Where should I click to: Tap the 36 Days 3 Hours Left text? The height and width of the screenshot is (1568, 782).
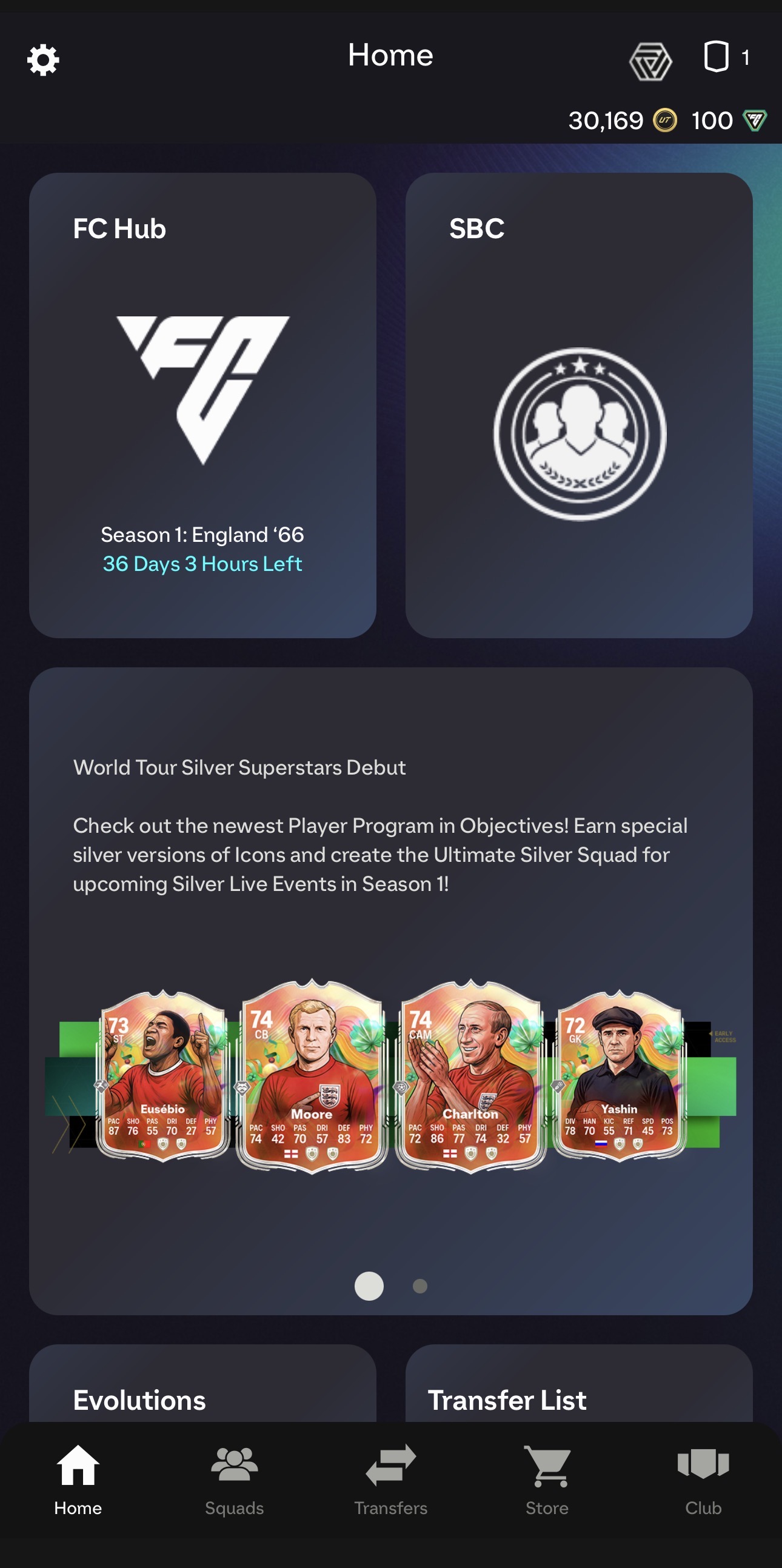coord(202,564)
